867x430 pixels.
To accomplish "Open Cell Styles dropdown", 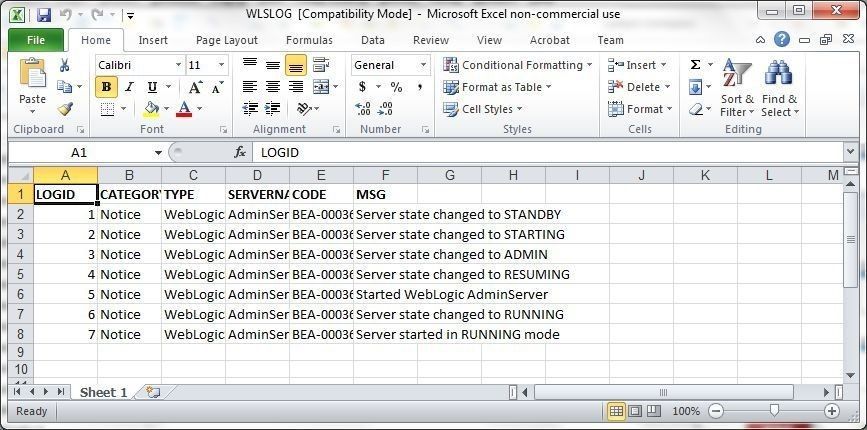I will coord(483,109).
